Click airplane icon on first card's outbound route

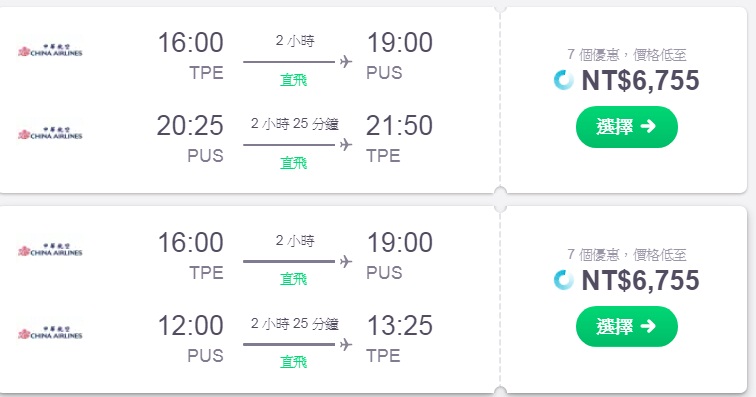pos(346,62)
